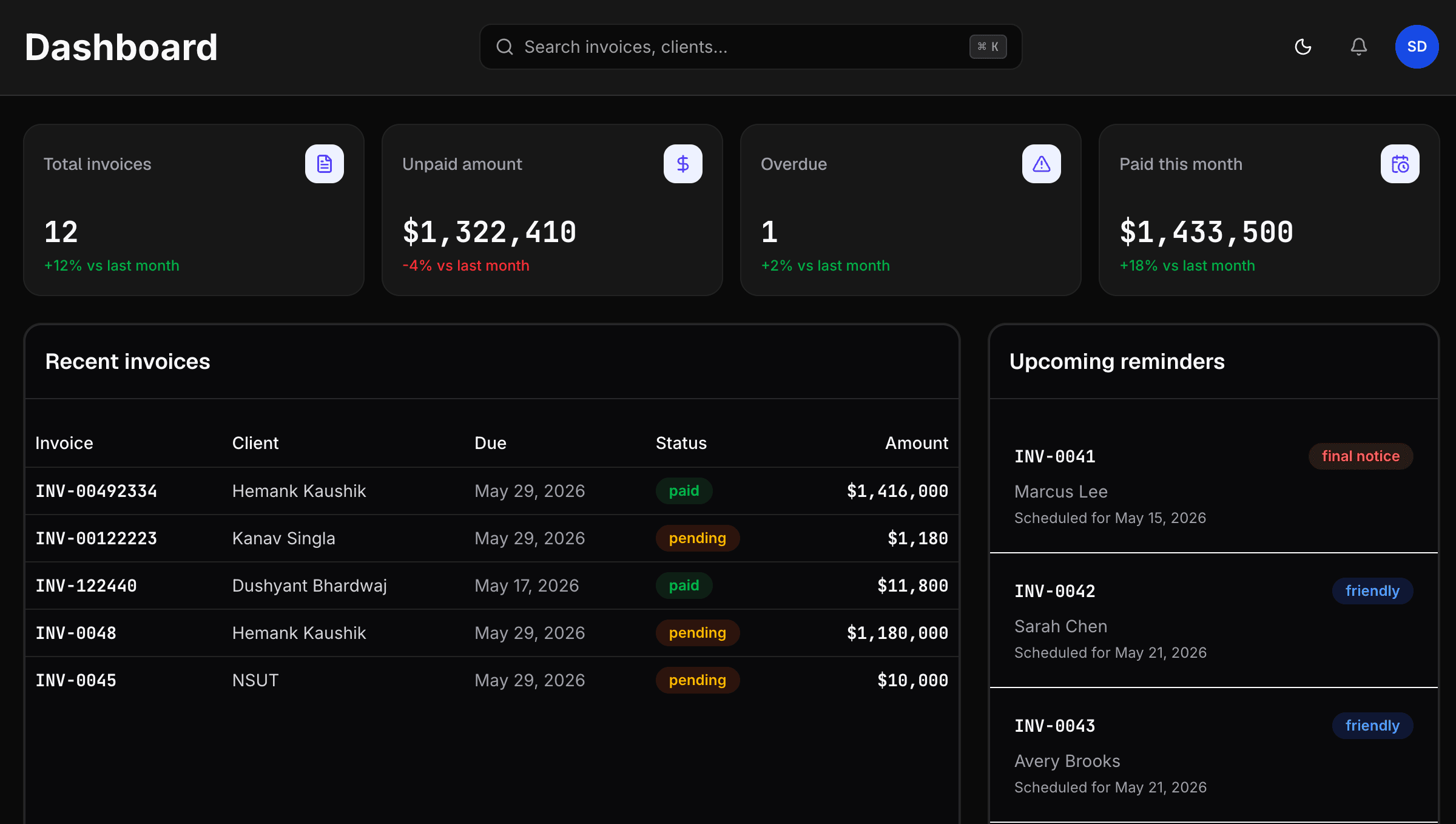This screenshot has width=1456, height=824.
Task: Open reminder INV-0043
Action: (1055, 726)
